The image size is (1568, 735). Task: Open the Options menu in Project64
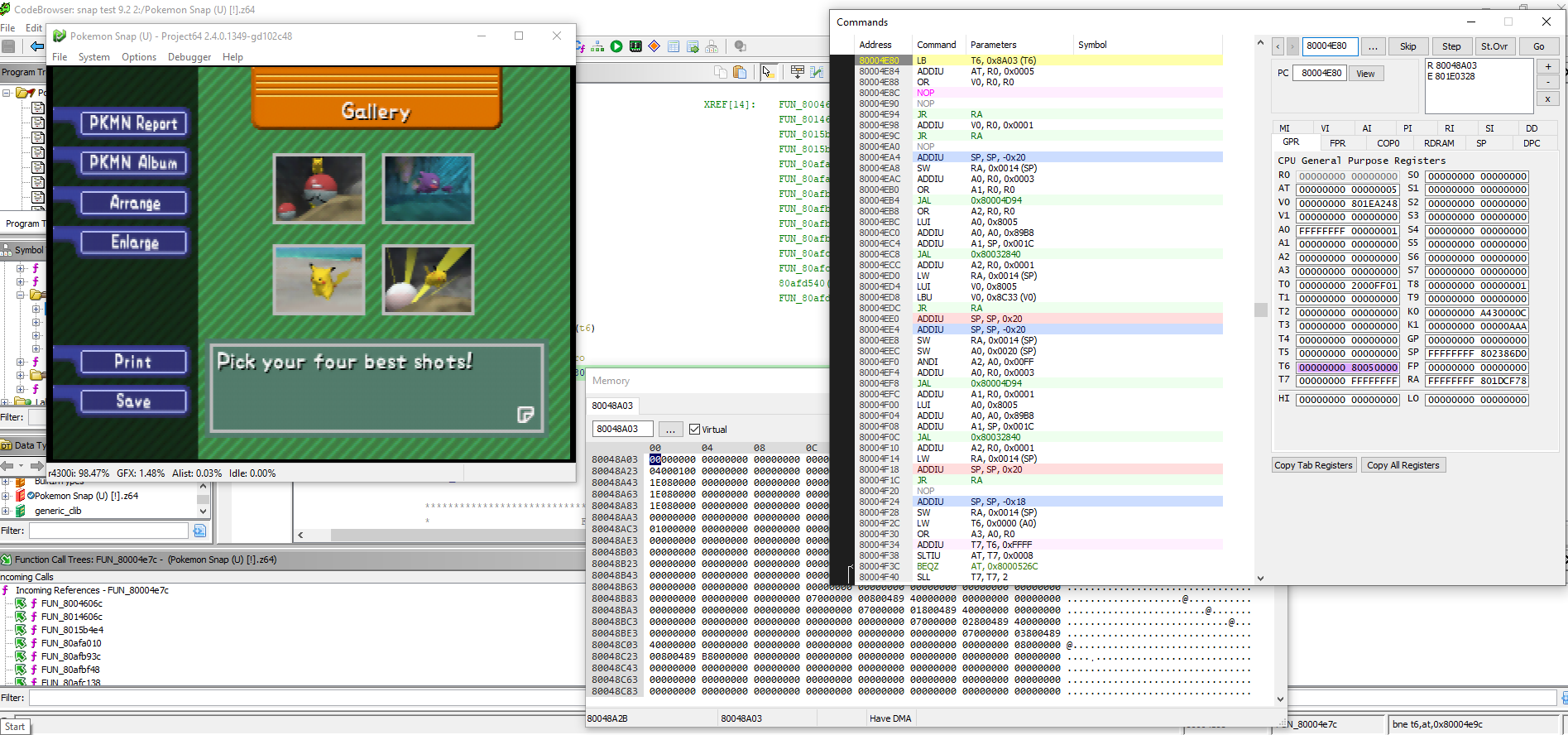(139, 57)
